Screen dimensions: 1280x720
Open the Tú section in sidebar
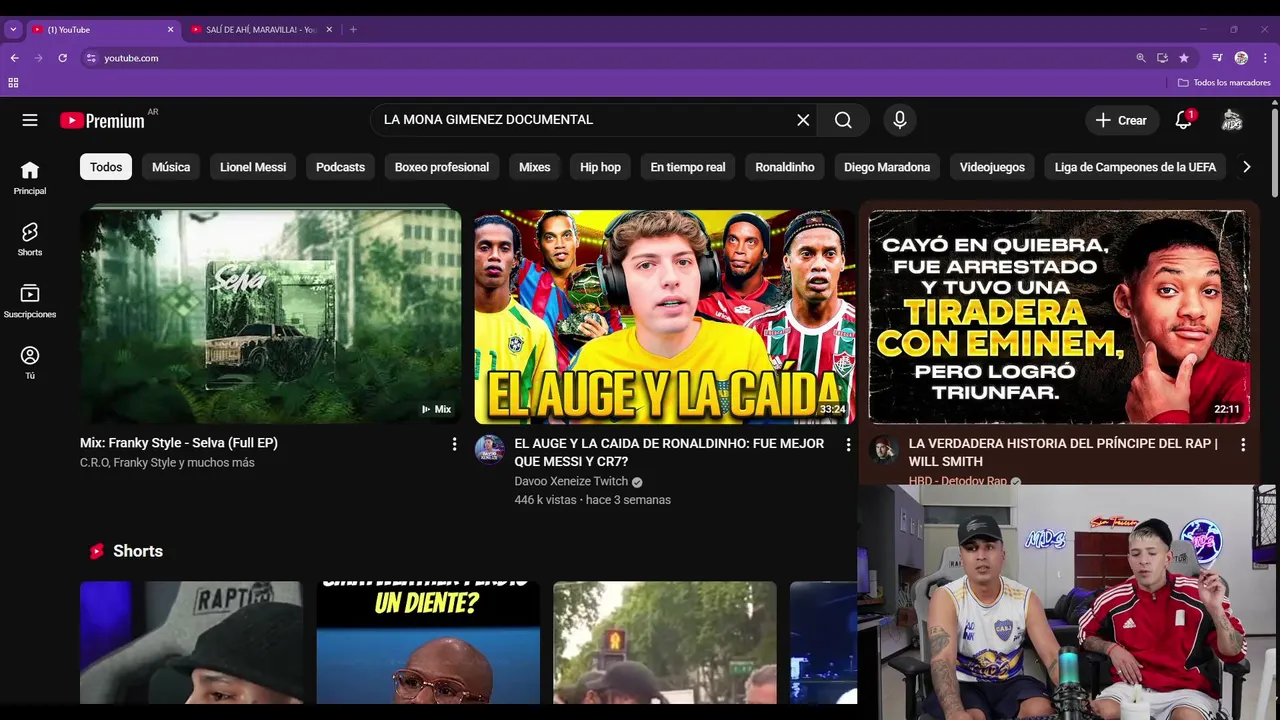click(x=30, y=363)
